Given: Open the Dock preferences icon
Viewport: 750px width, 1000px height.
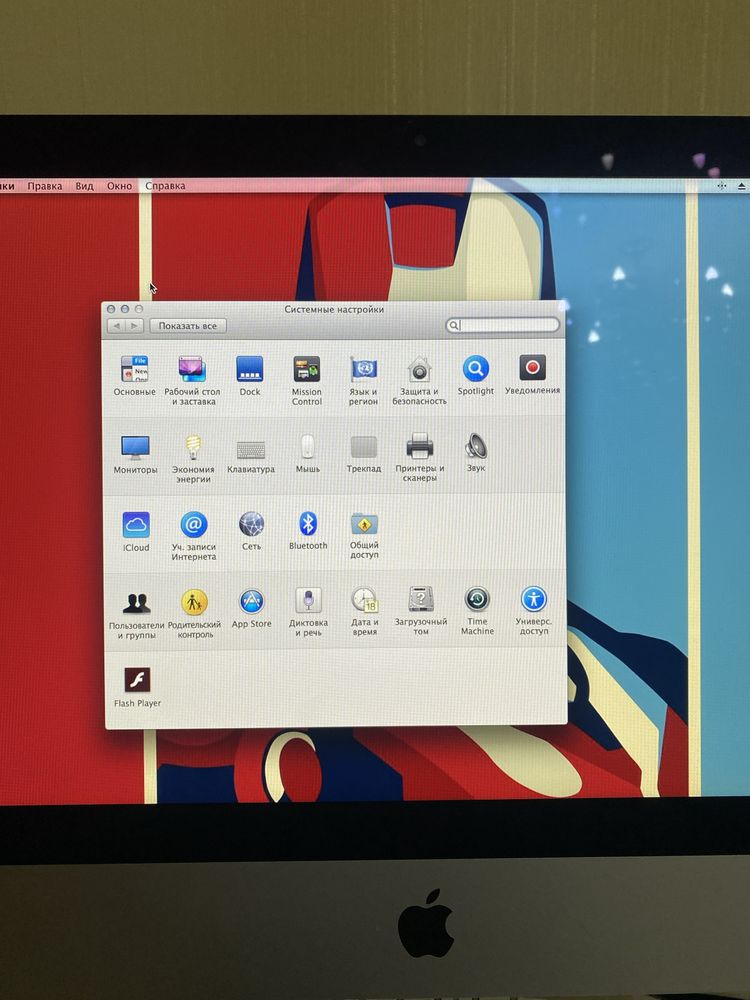Looking at the screenshot, I should point(249,369).
